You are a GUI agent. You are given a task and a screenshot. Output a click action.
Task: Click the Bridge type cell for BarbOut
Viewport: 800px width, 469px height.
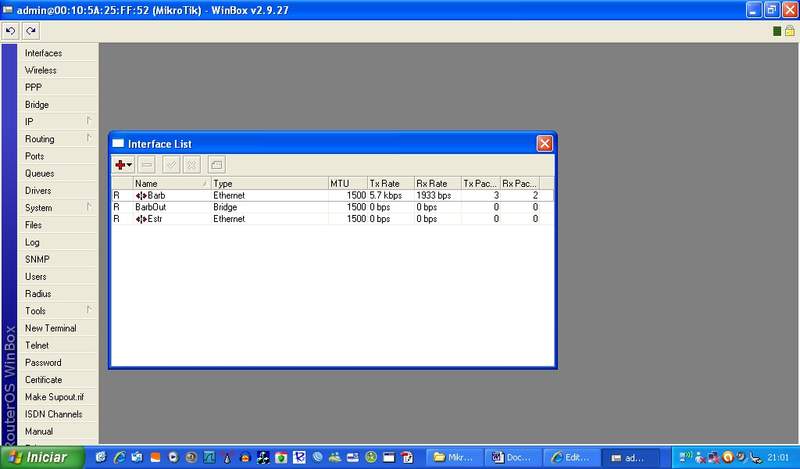click(x=225, y=207)
